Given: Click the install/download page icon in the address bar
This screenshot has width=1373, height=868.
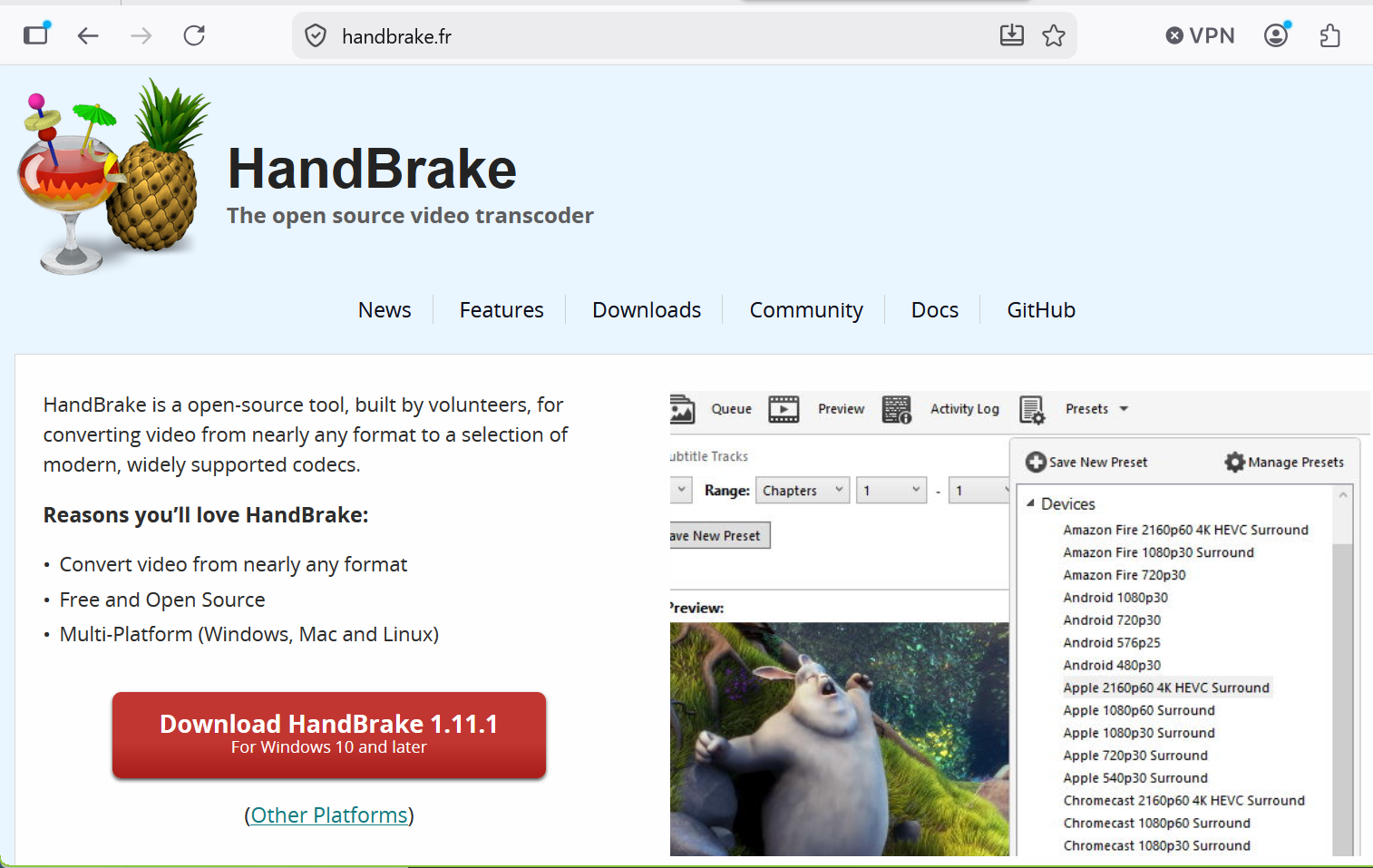Looking at the screenshot, I should click(1011, 36).
